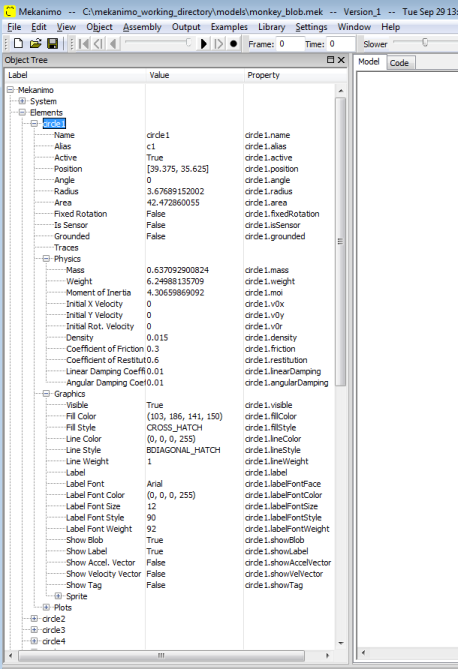458x669 pixels.
Task: Close the Object Tree panel
Action: click(341, 60)
